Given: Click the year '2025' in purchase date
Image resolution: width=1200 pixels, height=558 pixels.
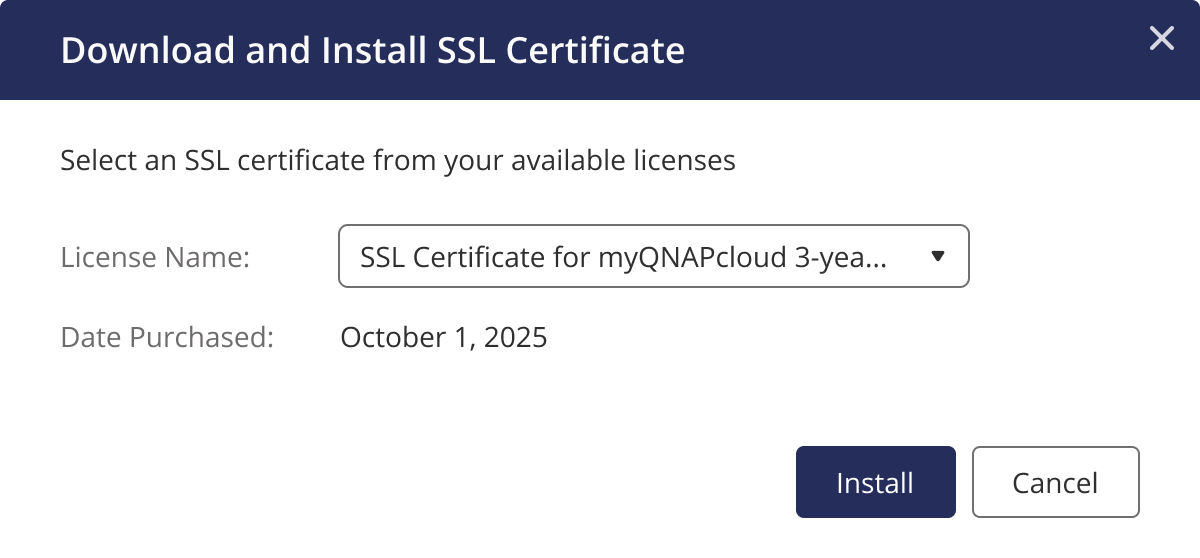Looking at the screenshot, I should [515, 337].
